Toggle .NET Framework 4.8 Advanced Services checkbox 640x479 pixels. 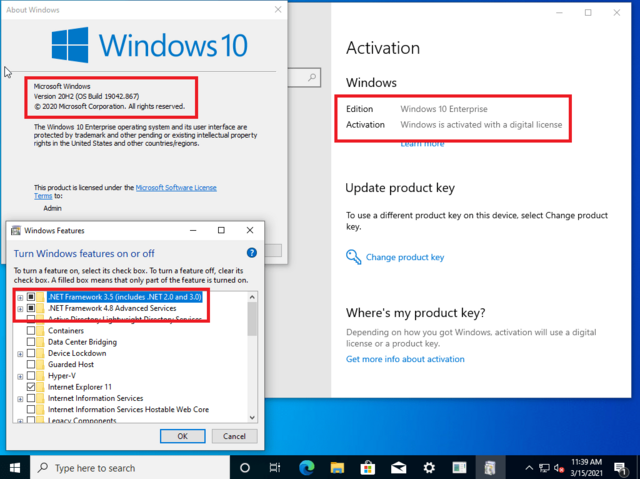(x=31, y=308)
